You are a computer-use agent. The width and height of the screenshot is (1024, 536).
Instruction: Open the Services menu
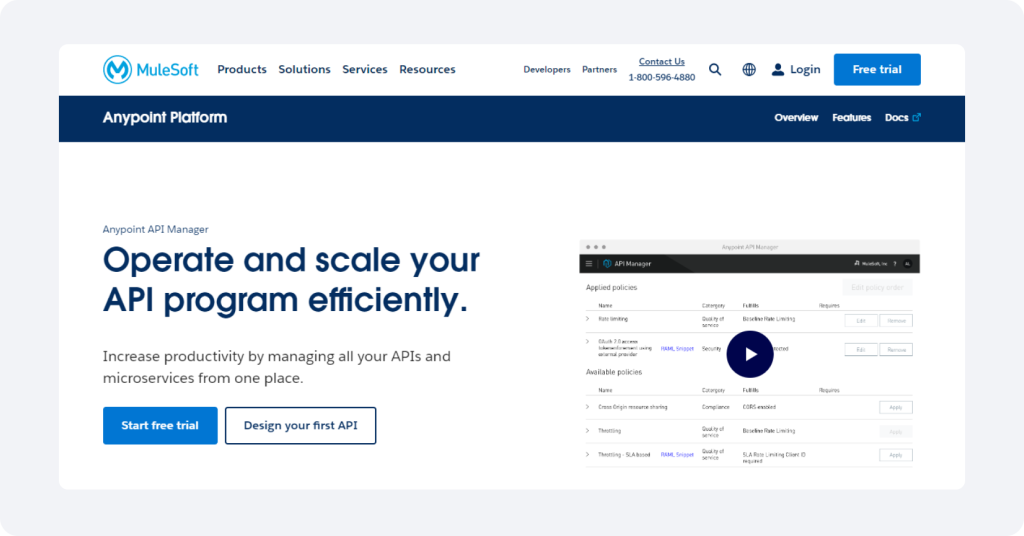pos(364,69)
